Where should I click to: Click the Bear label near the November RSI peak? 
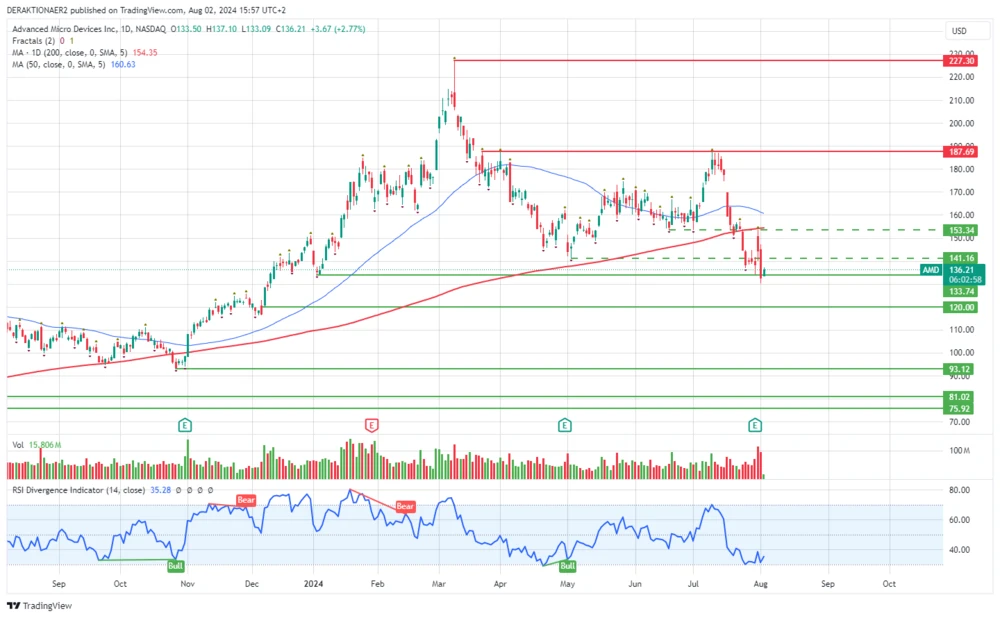(245, 500)
